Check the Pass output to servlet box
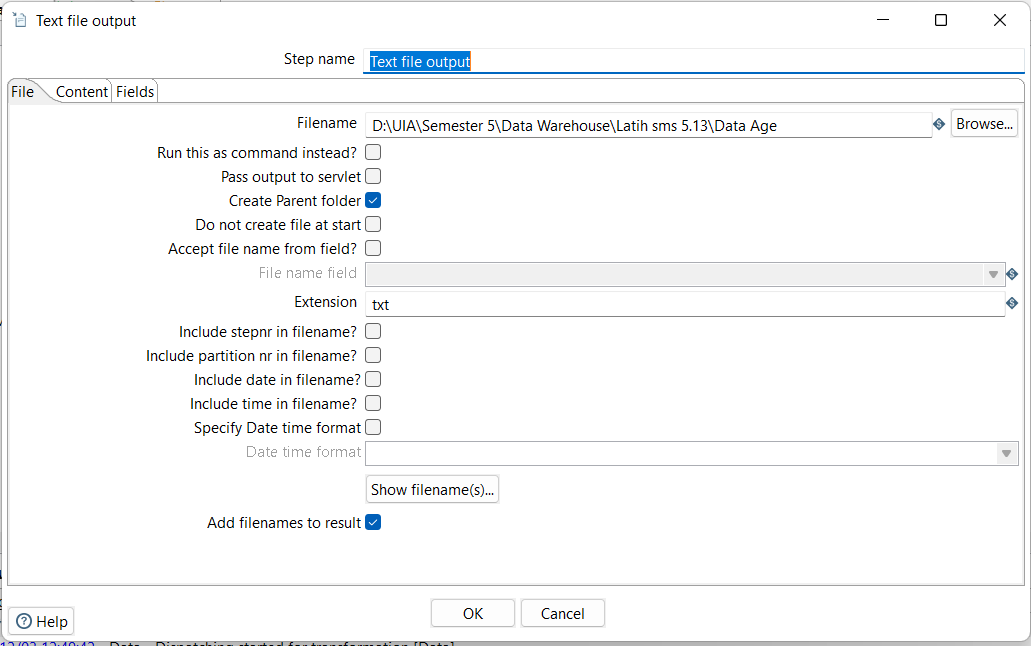Image resolution: width=1031 pixels, height=646 pixels. (373, 177)
